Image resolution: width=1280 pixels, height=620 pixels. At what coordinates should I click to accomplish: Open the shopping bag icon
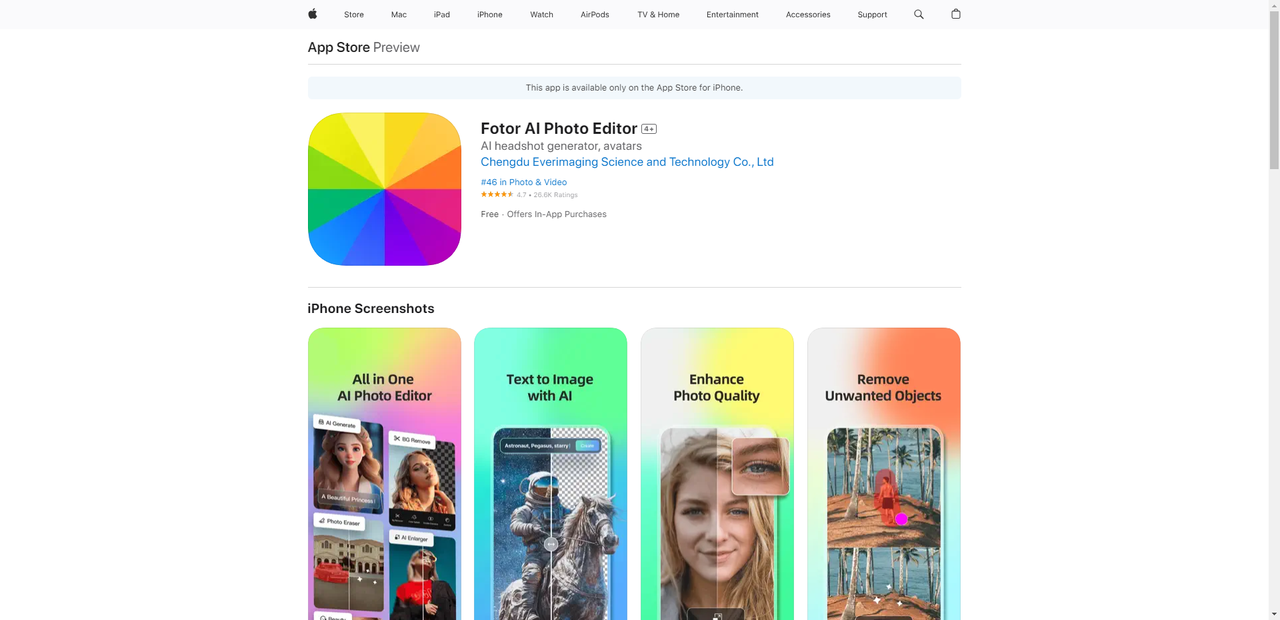[x=956, y=14]
